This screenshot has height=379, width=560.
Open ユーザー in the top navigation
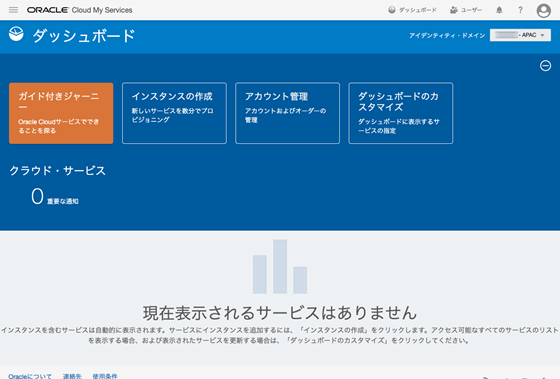(466, 10)
